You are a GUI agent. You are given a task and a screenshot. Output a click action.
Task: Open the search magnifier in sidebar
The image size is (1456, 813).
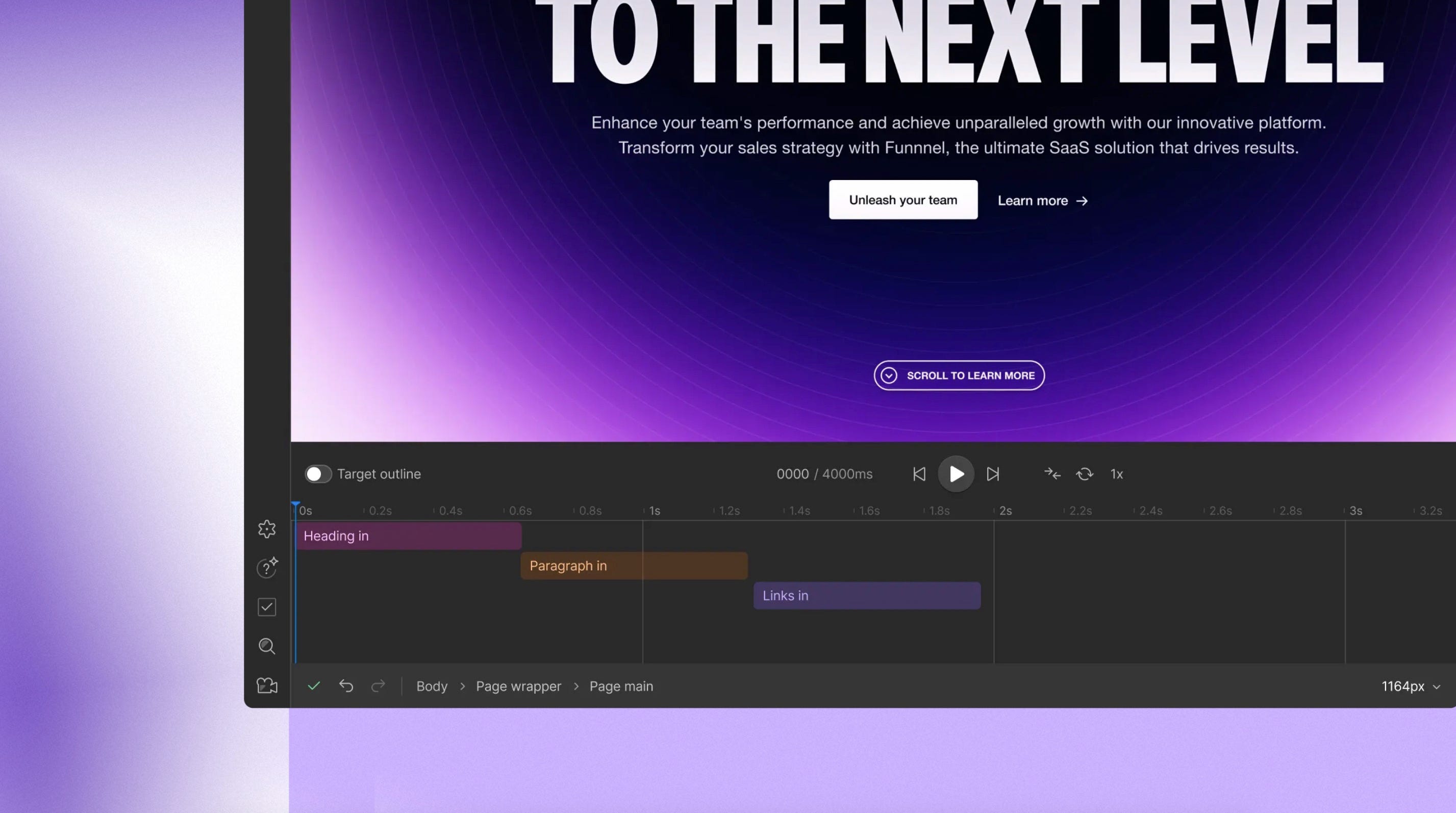click(267, 646)
